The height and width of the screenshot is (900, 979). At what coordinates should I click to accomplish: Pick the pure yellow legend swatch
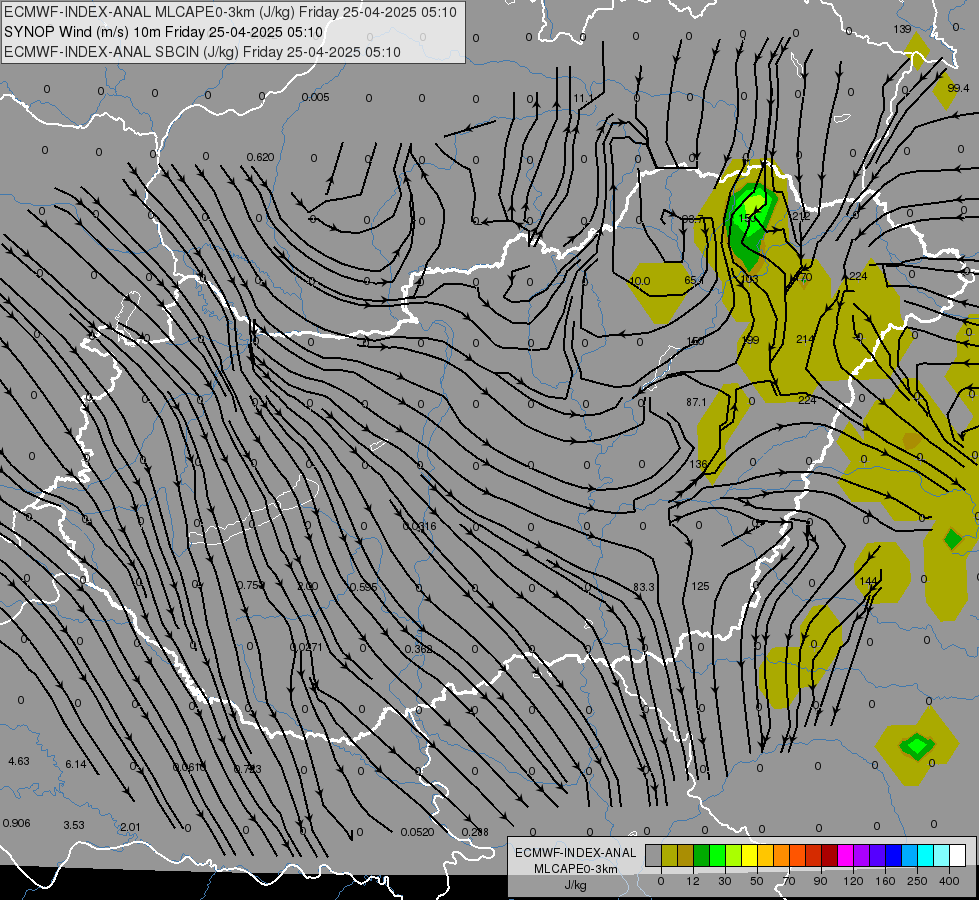tap(750, 855)
